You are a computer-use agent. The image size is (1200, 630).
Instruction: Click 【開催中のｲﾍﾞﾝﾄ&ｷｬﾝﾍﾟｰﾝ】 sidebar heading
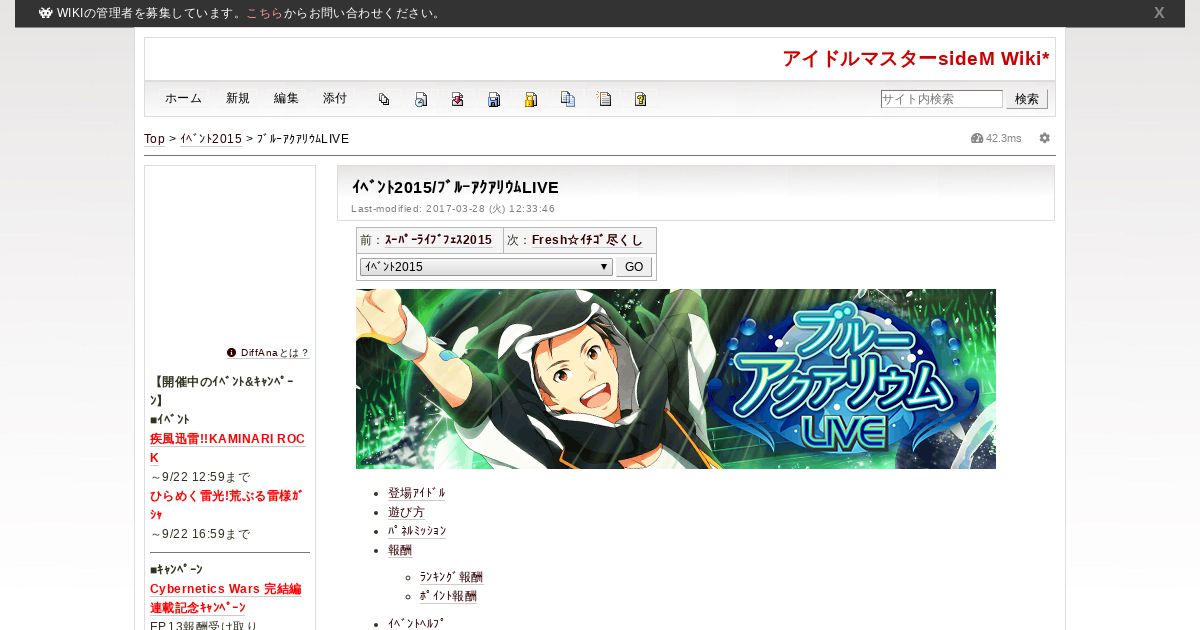(223, 391)
